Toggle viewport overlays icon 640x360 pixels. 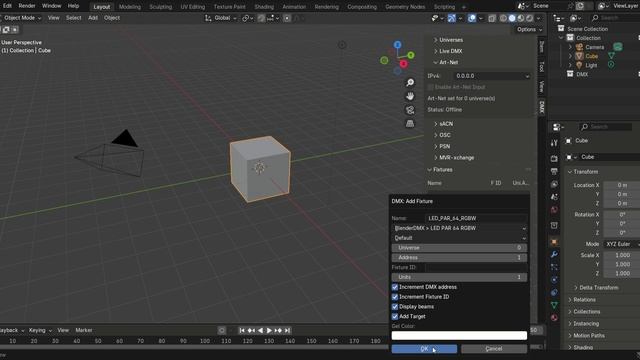coord(471,18)
